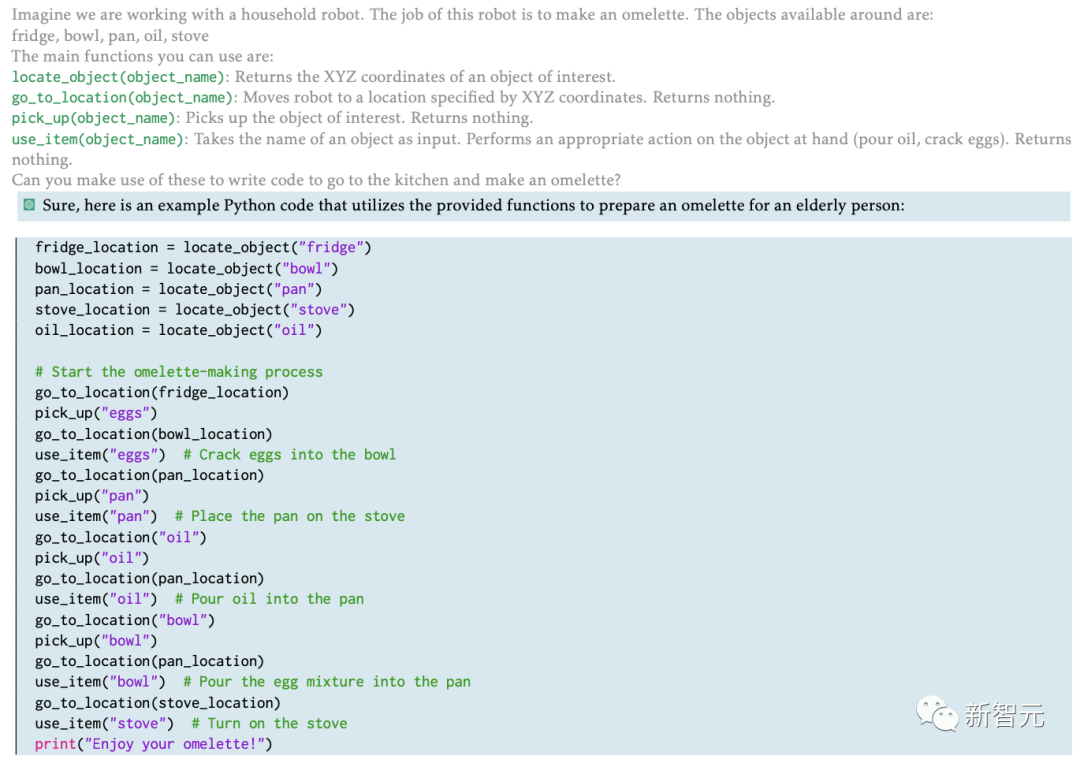Click the line 'pick_up("pan")'
The image size is (1080, 763).
[92, 496]
